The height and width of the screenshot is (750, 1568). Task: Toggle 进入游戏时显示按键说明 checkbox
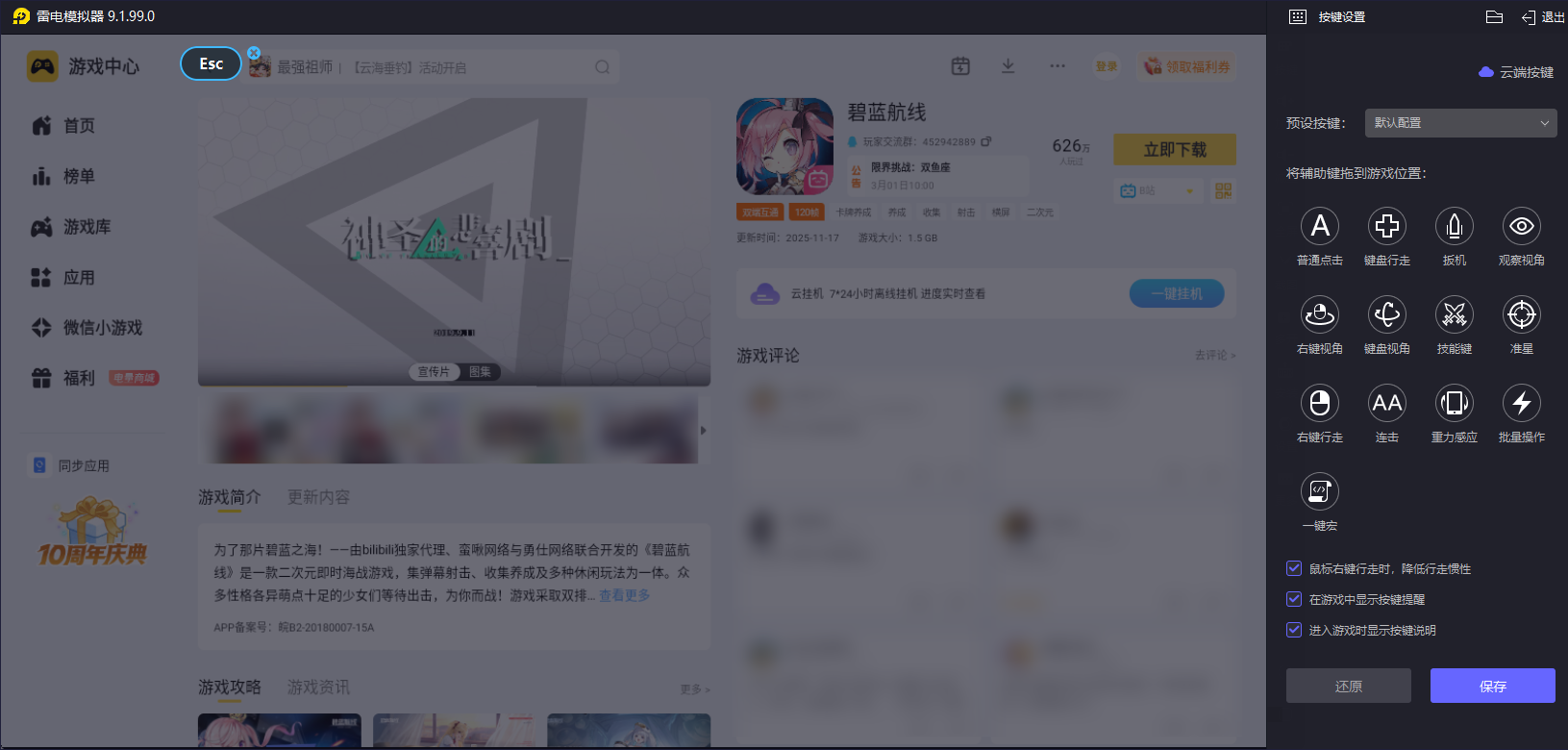(1294, 630)
